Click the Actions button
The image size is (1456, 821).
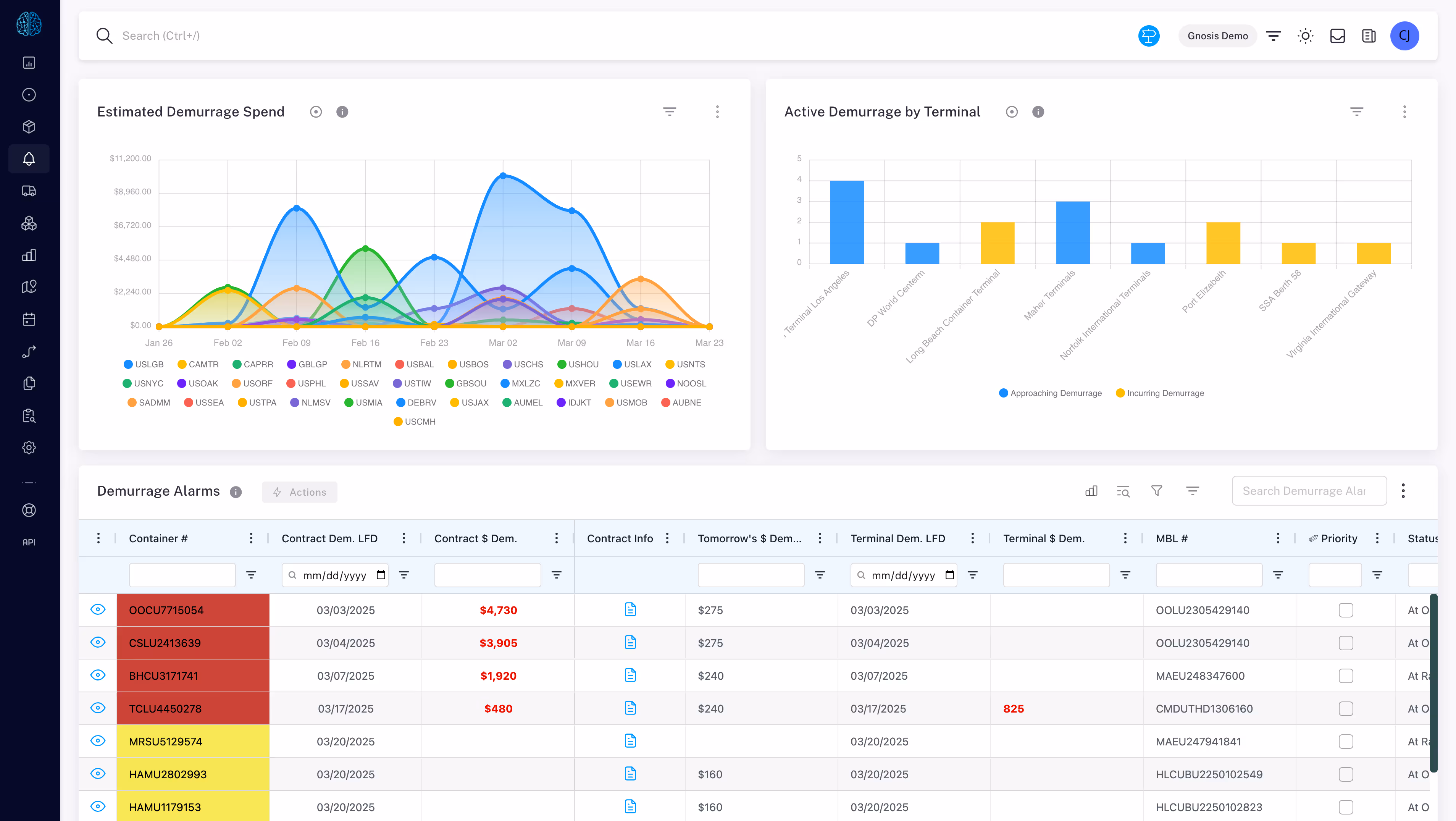(299, 492)
